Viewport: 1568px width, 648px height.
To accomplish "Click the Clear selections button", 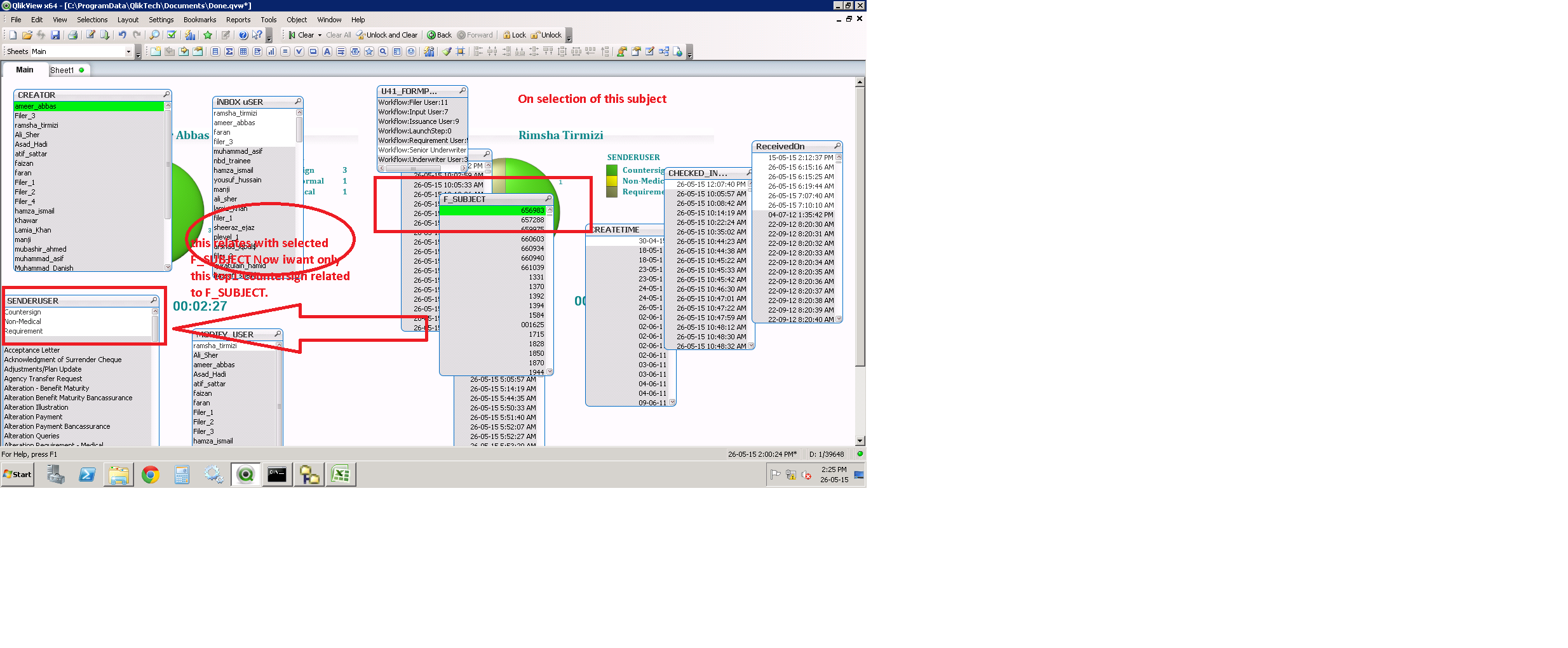I will point(301,35).
